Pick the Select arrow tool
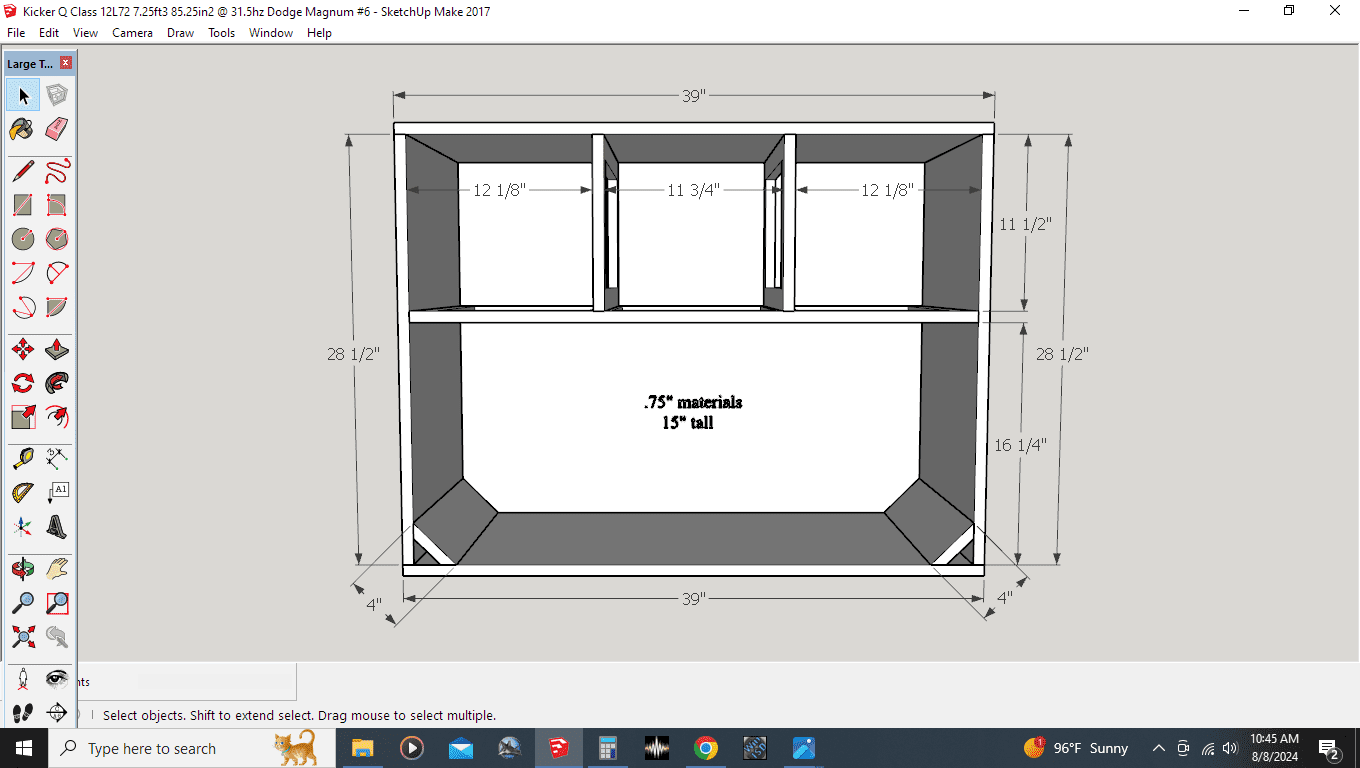Image resolution: width=1360 pixels, height=768 pixels. (x=23, y=95)
